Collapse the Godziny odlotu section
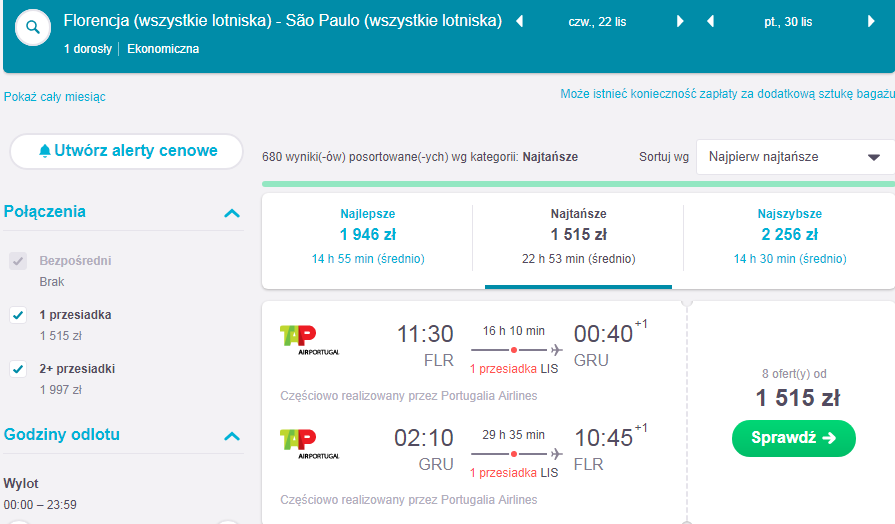 [x=232, y=436]
